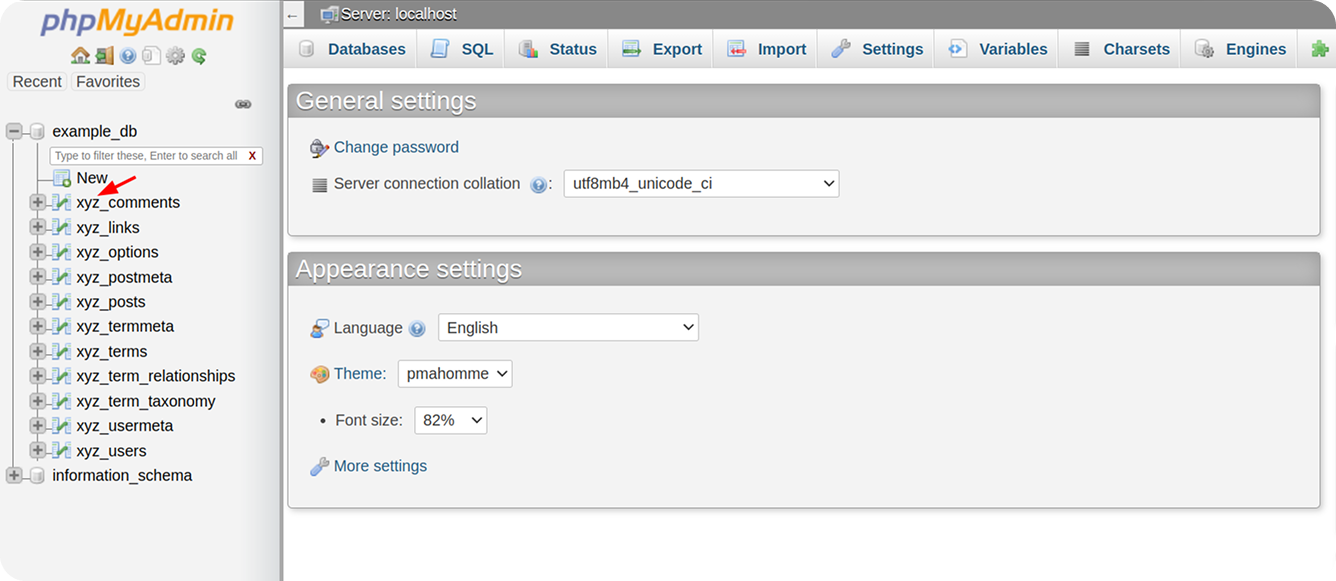Go to phpMyAdmin home via house icon

pyautogui.click(x=80, y=56)
